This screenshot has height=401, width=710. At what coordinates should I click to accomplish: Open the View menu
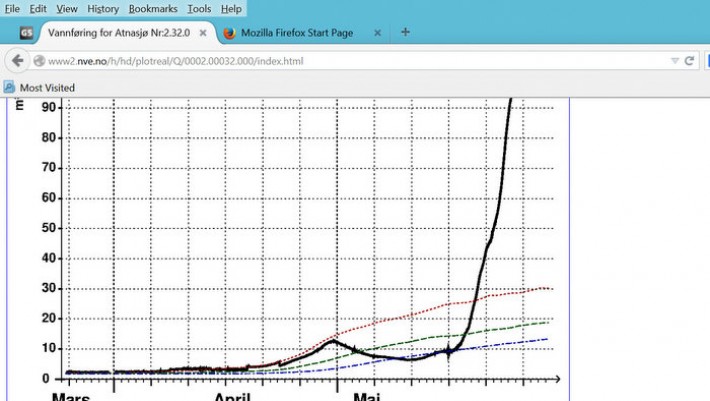click(67, 8)
